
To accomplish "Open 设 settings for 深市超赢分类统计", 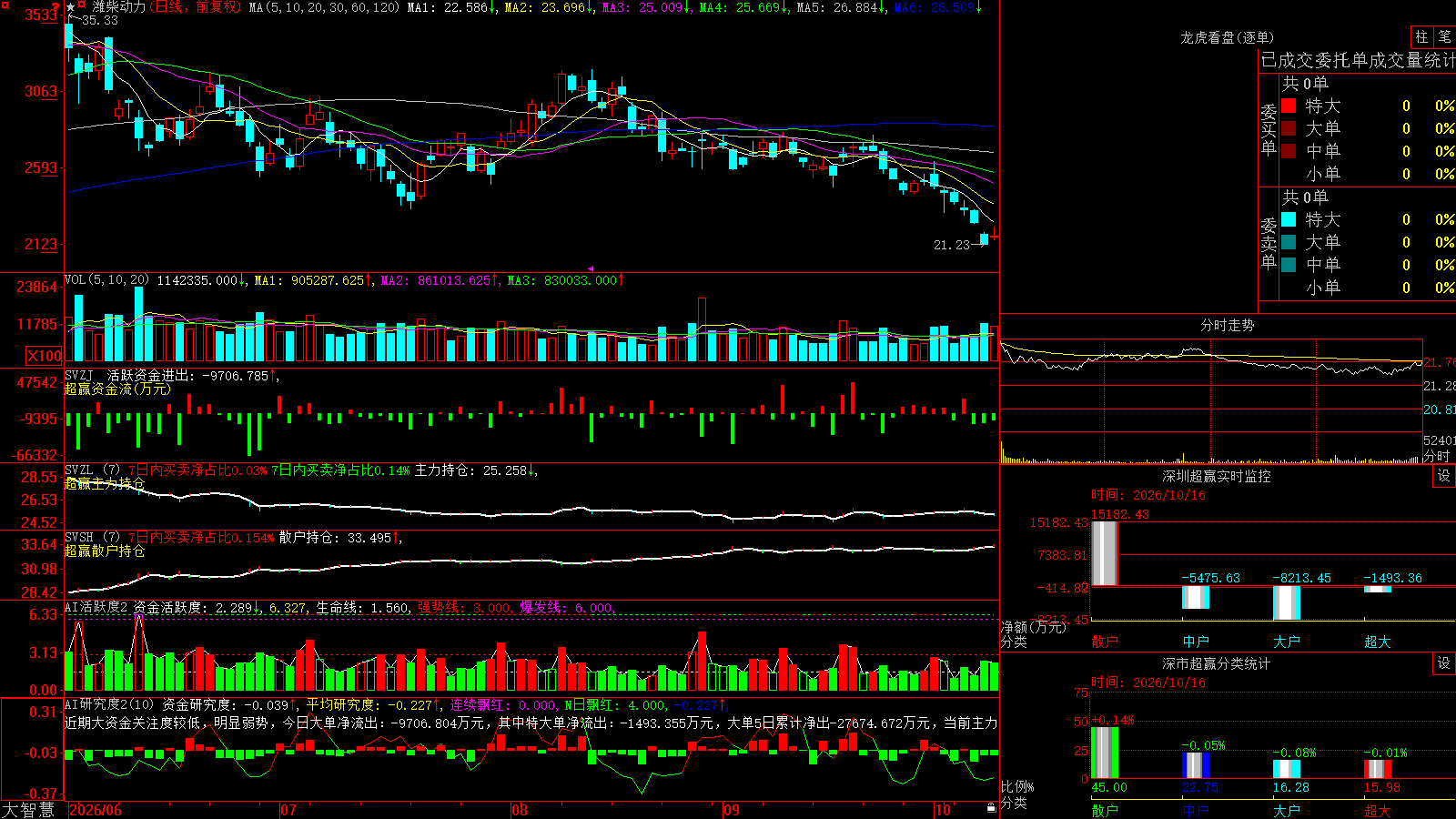I will (x=1444, y=663).
